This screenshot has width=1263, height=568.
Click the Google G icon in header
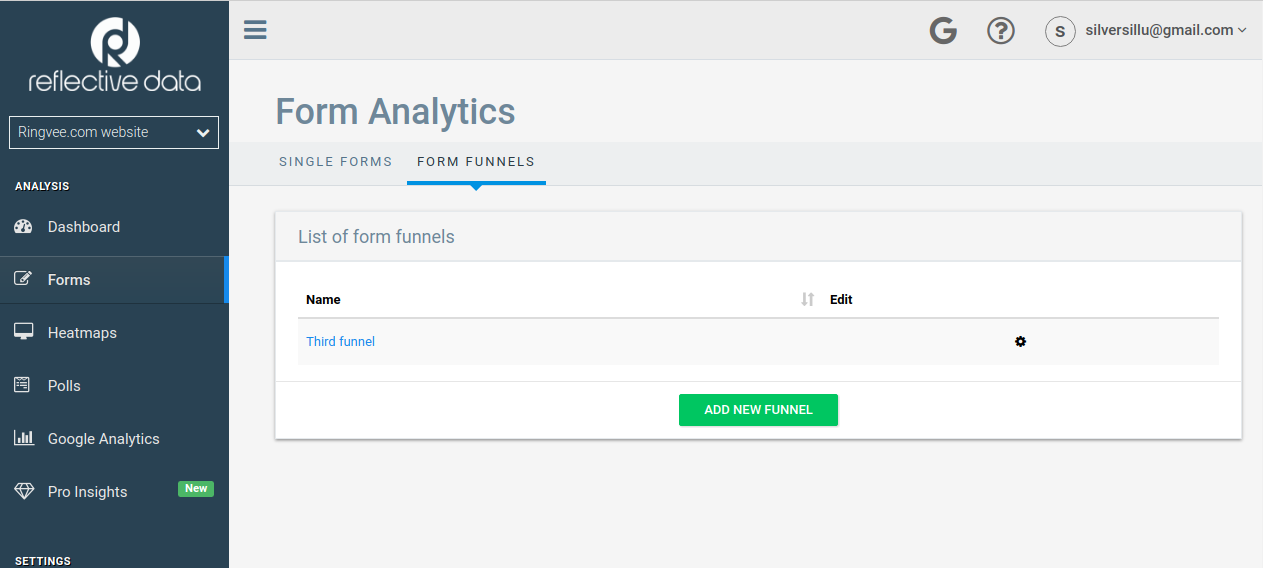tap(943, 31)
